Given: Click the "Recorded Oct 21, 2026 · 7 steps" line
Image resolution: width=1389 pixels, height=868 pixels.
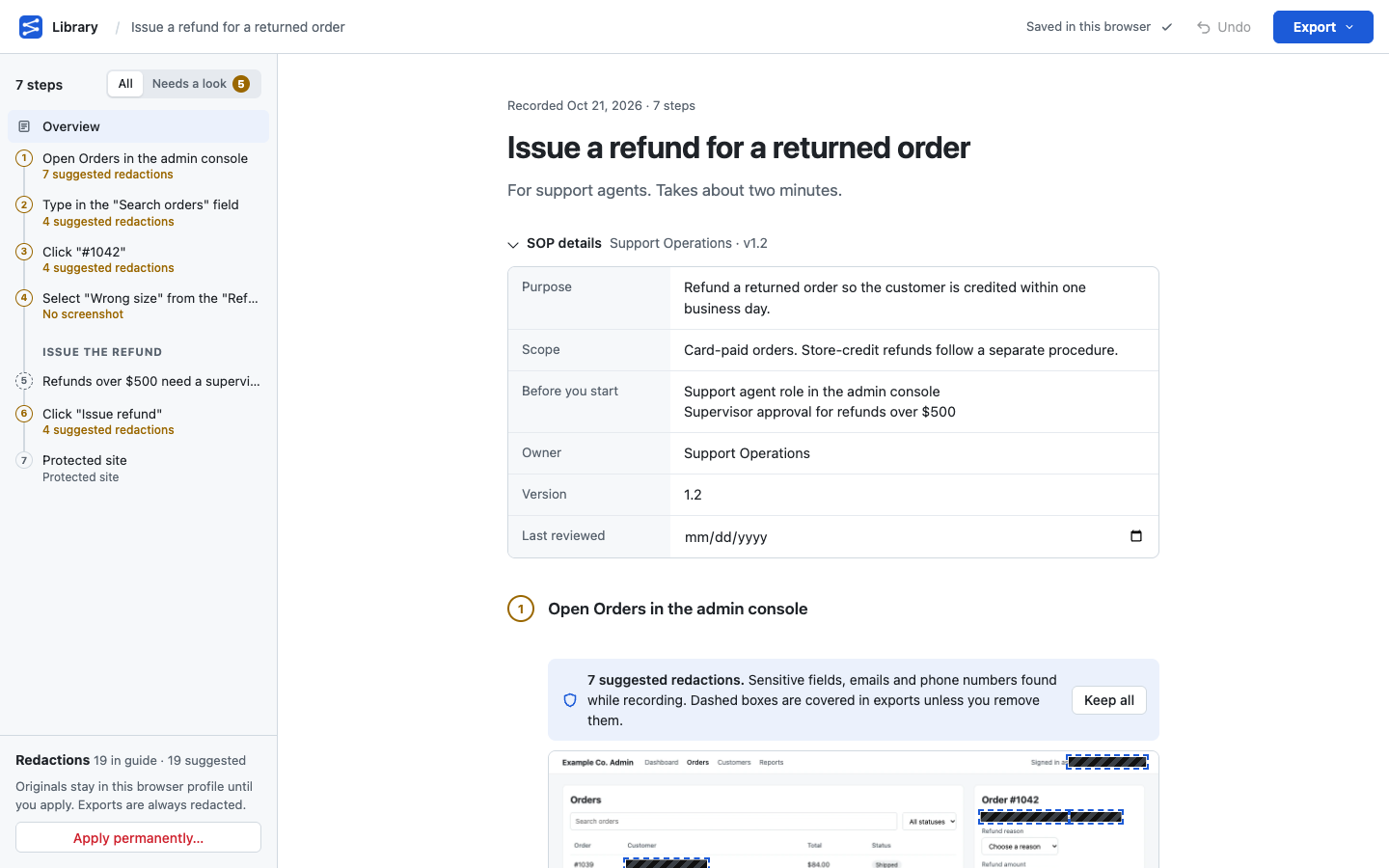Looking at the screenshot, I should (601, 106).
